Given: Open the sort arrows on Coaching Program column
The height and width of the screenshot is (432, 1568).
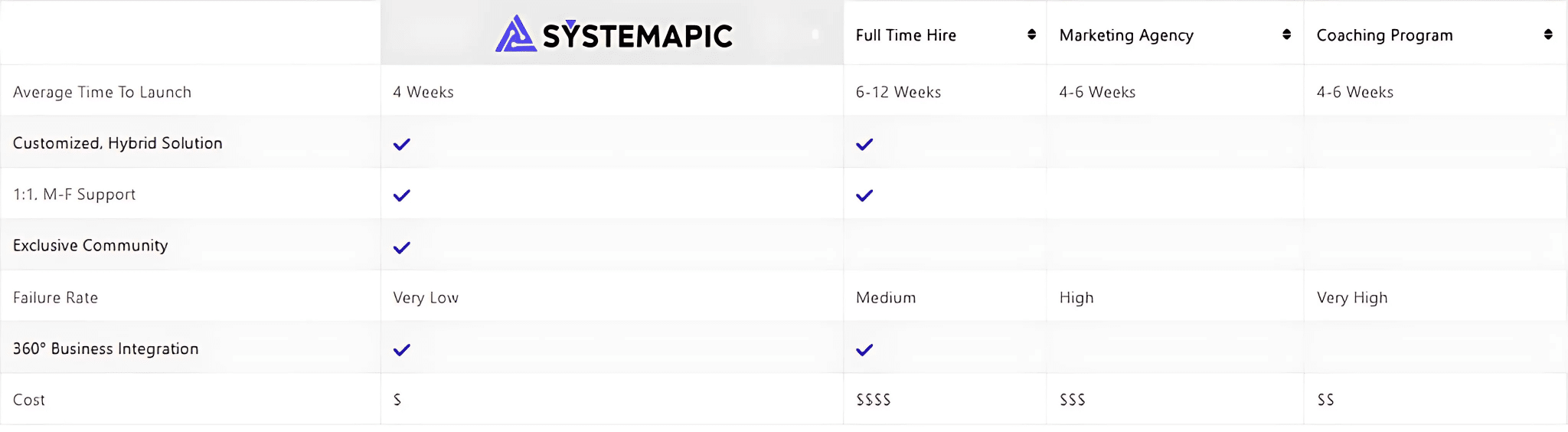Looking at the screenshot, I should pyautogui.click(x=1548, y=34).
